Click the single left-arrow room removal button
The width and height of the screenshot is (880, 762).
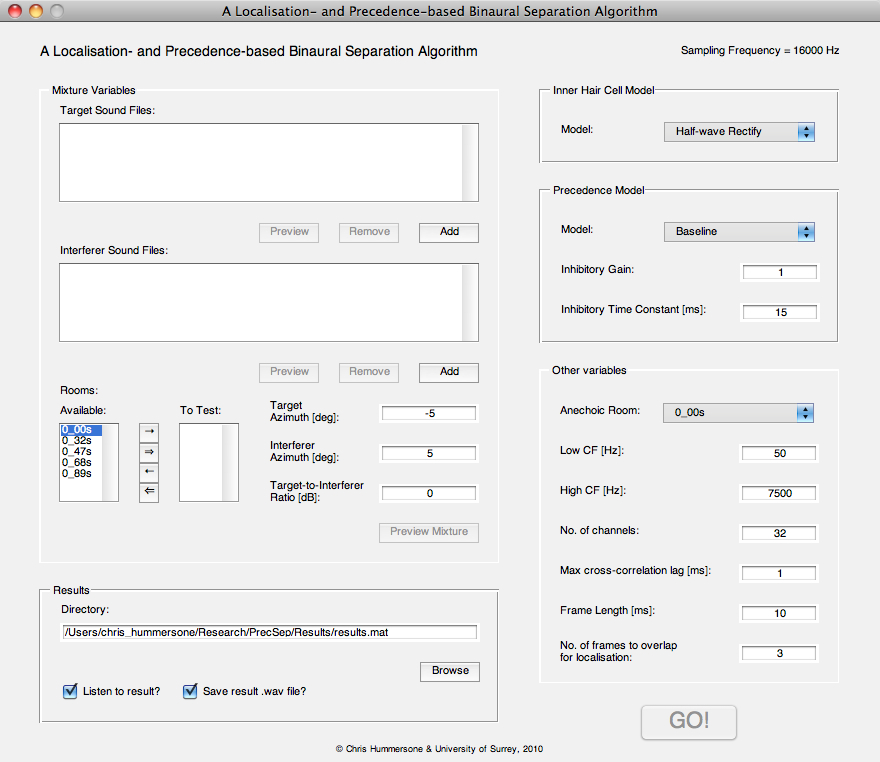point(148,471)
